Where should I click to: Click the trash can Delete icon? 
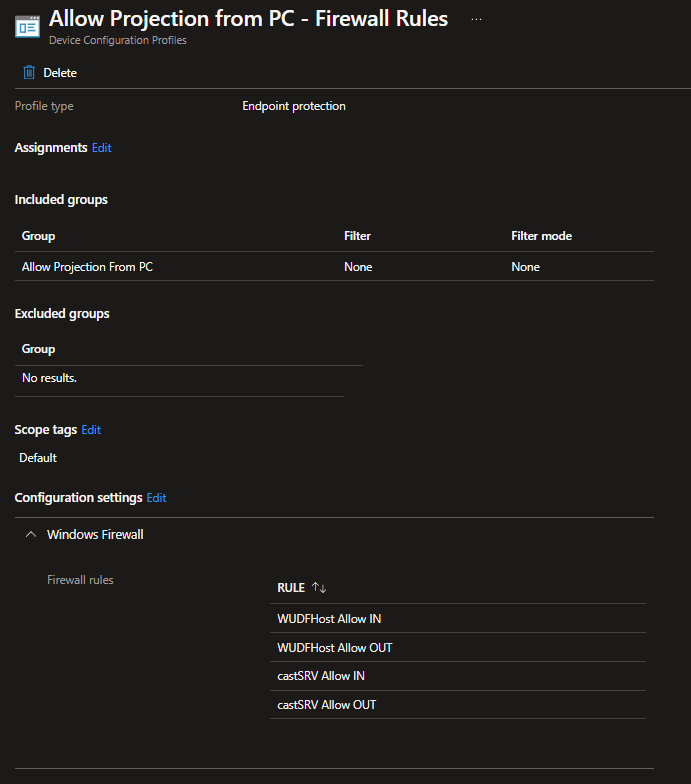click(29, 72)
